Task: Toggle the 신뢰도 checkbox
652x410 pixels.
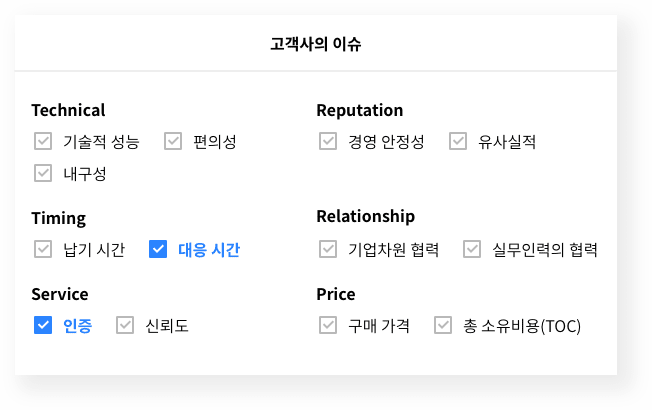Action: pos(125,325)
